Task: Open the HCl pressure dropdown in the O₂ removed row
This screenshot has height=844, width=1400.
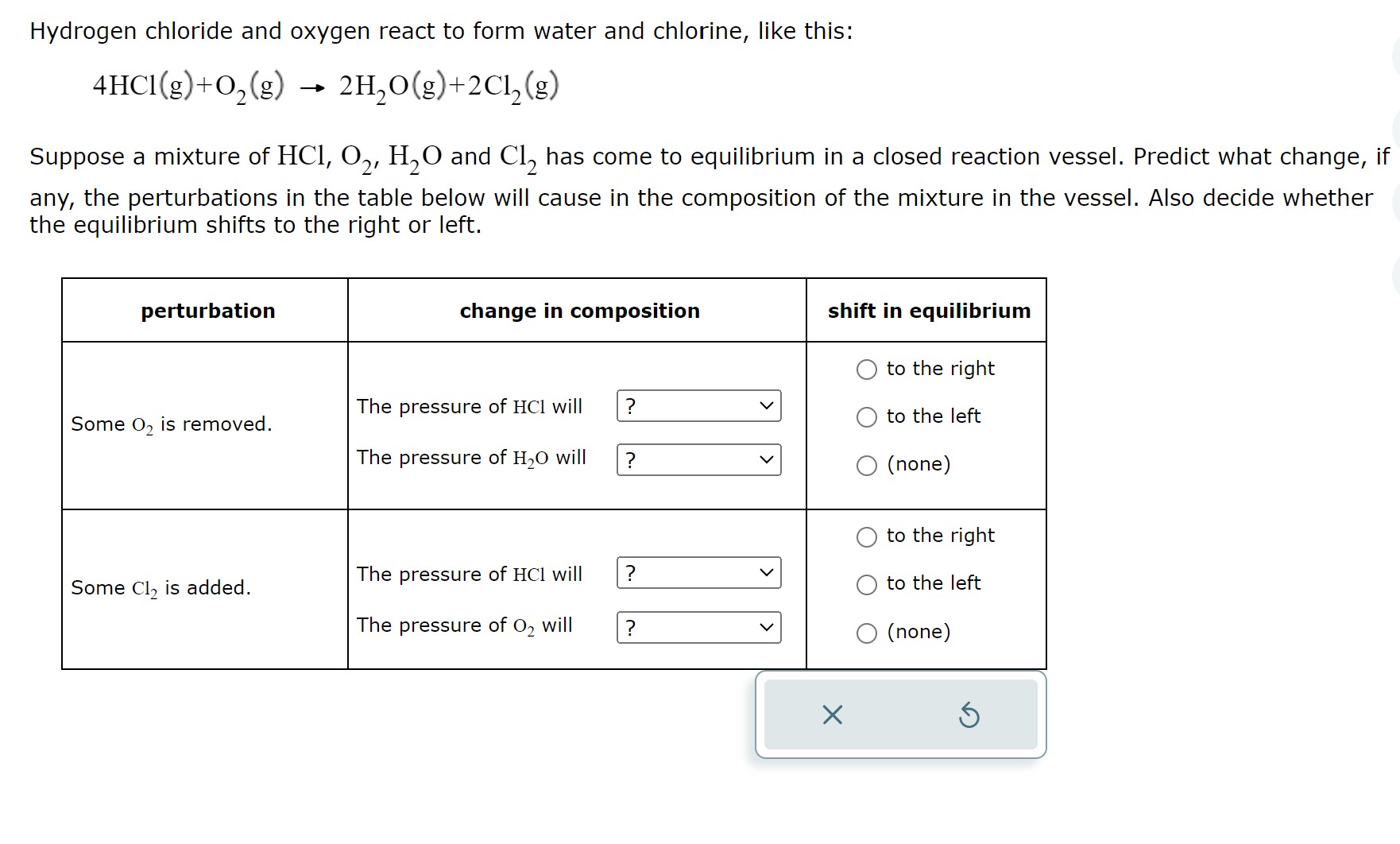Action: (698, 407)
